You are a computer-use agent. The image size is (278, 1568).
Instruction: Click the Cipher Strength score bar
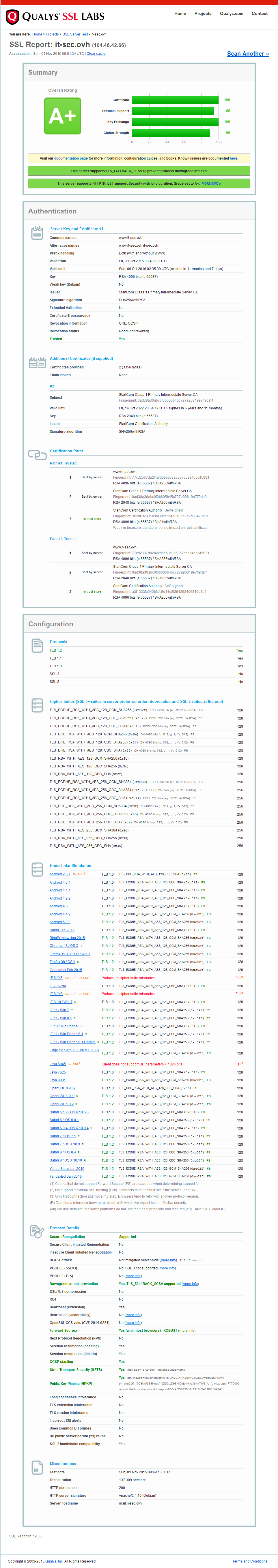(171, 133)
